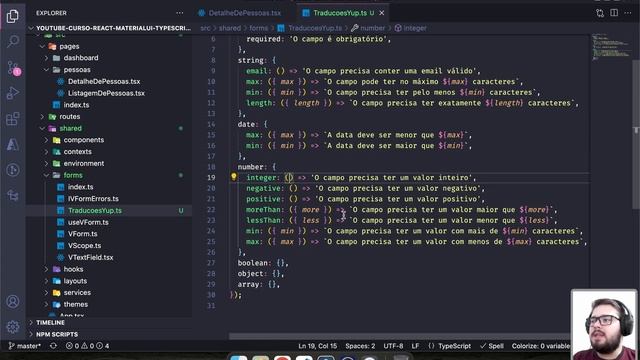
Task: Change file encoding via UTF-8
Action: [393, 346]
